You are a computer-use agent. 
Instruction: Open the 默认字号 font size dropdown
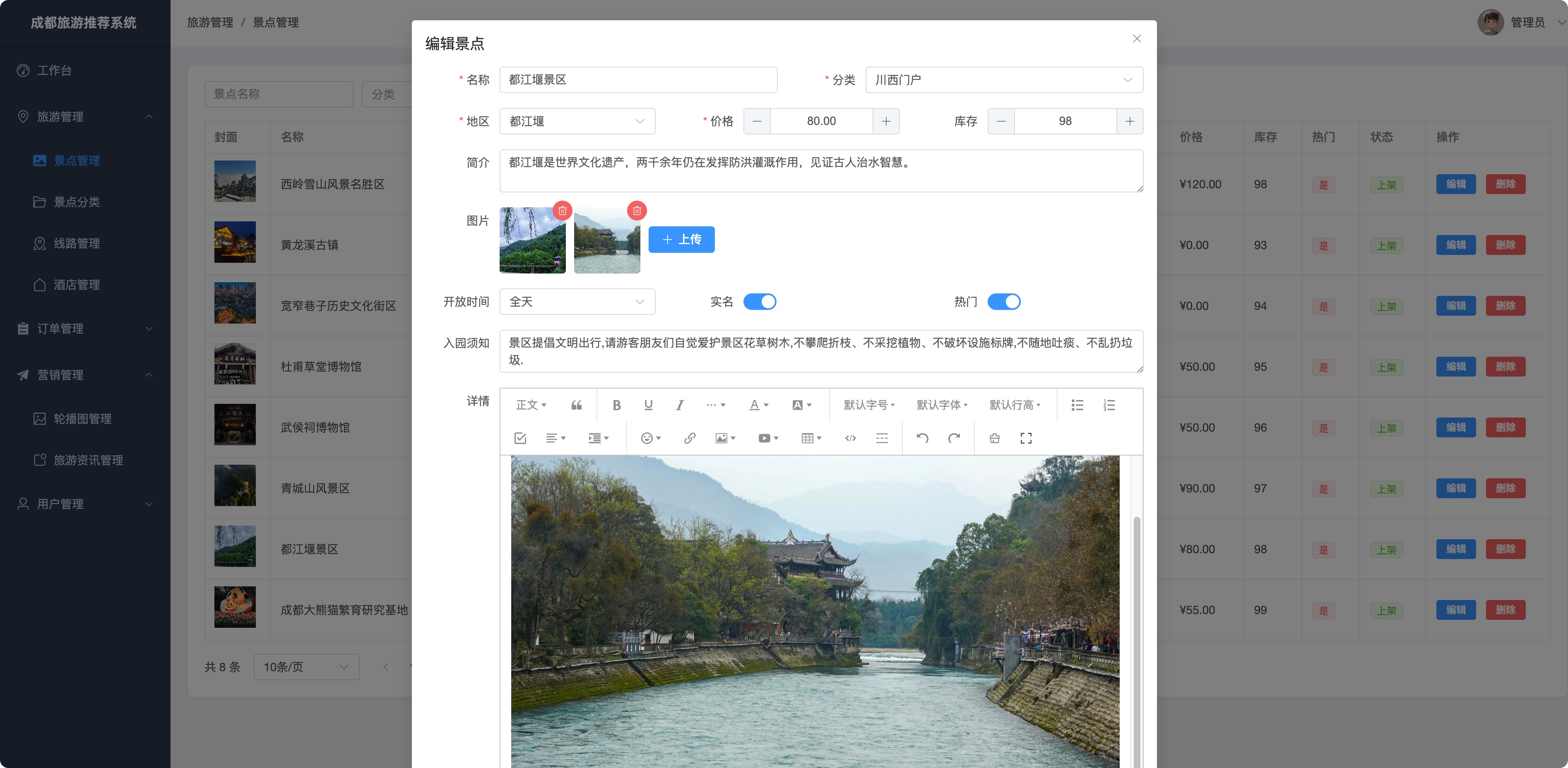[x=868, y=405]
